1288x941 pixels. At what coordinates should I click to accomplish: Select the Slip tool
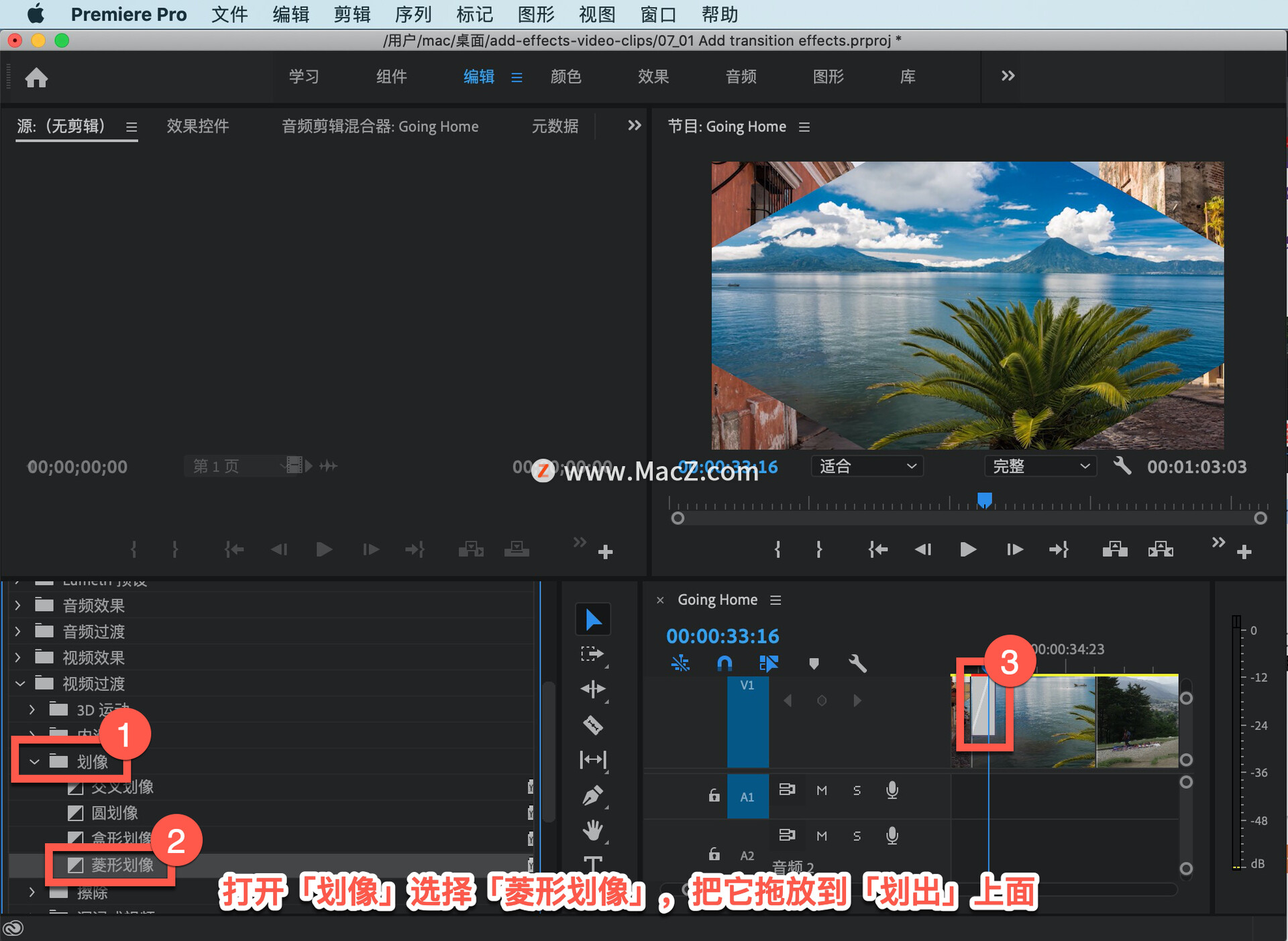coord(593,760)
